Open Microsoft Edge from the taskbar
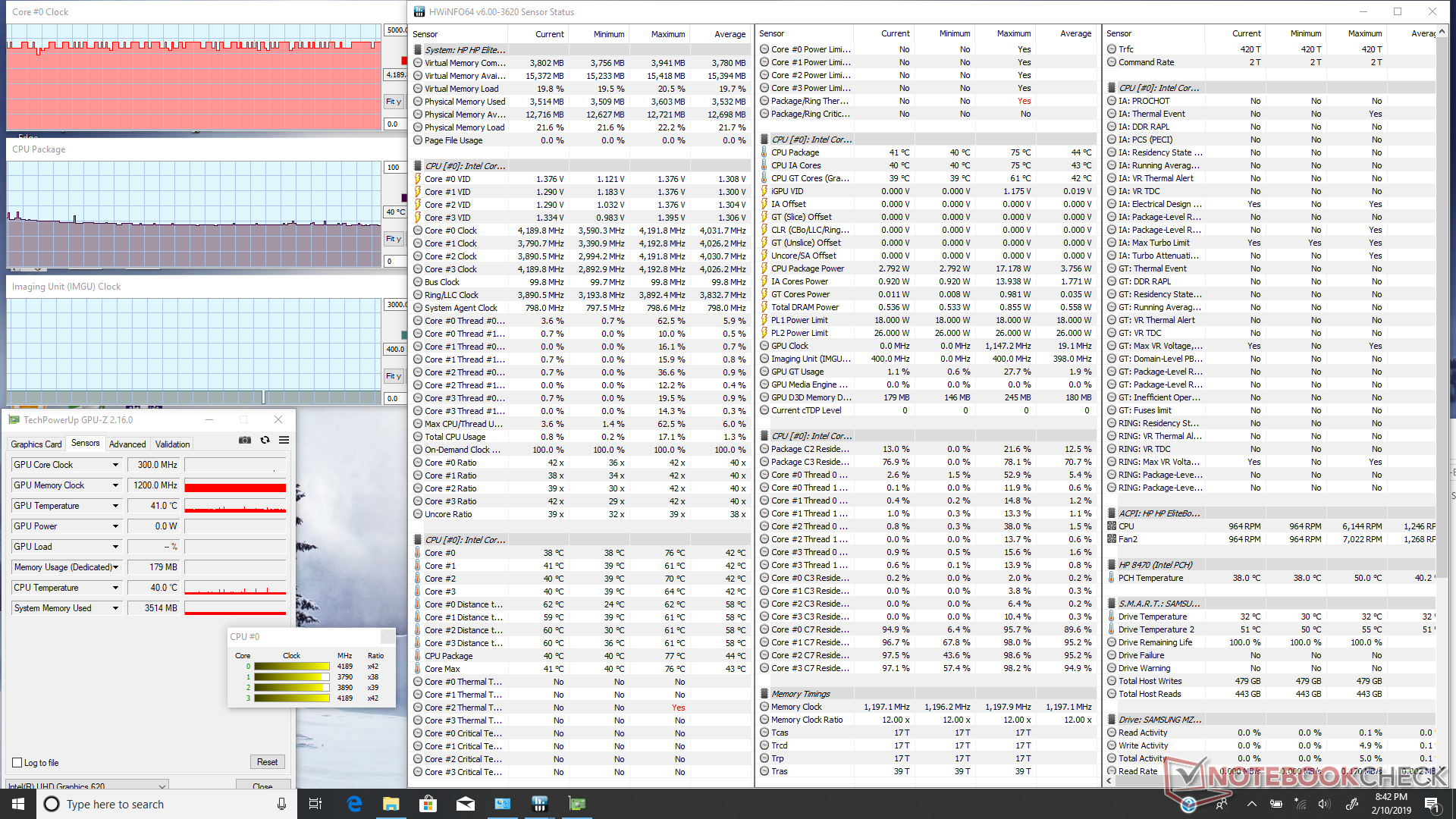 tap(354, 804)
